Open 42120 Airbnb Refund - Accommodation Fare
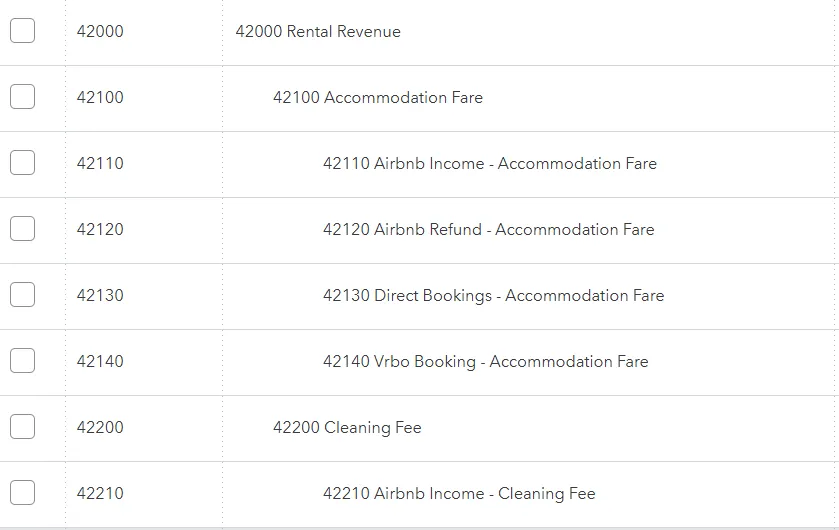Viewport: 839px width, 530px height. [x=488, y=230]
